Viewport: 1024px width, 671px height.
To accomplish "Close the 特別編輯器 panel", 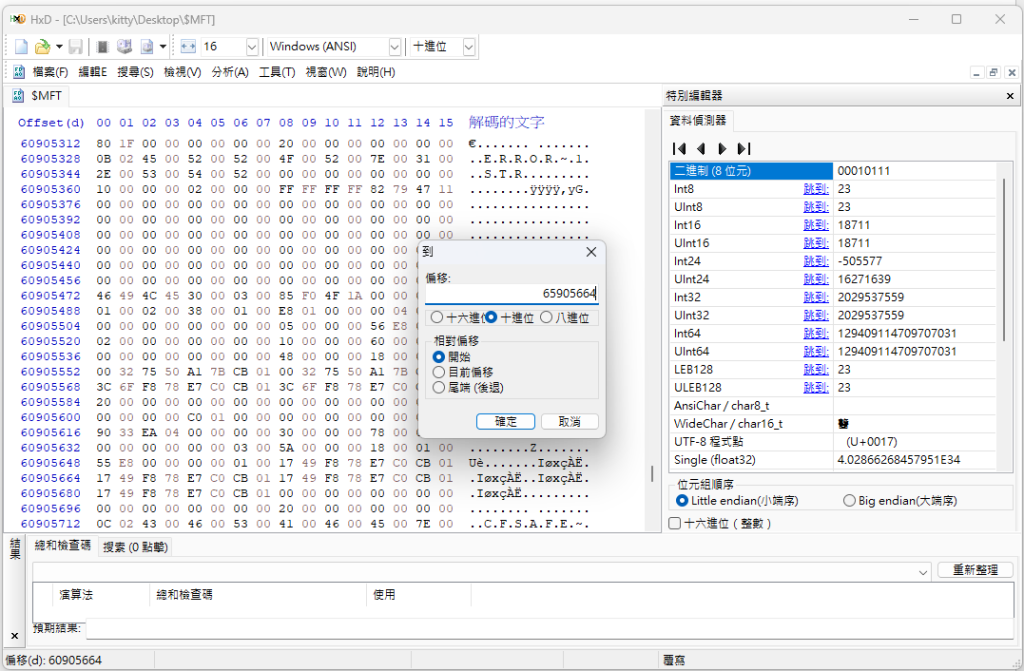I will click(1010, 96).
